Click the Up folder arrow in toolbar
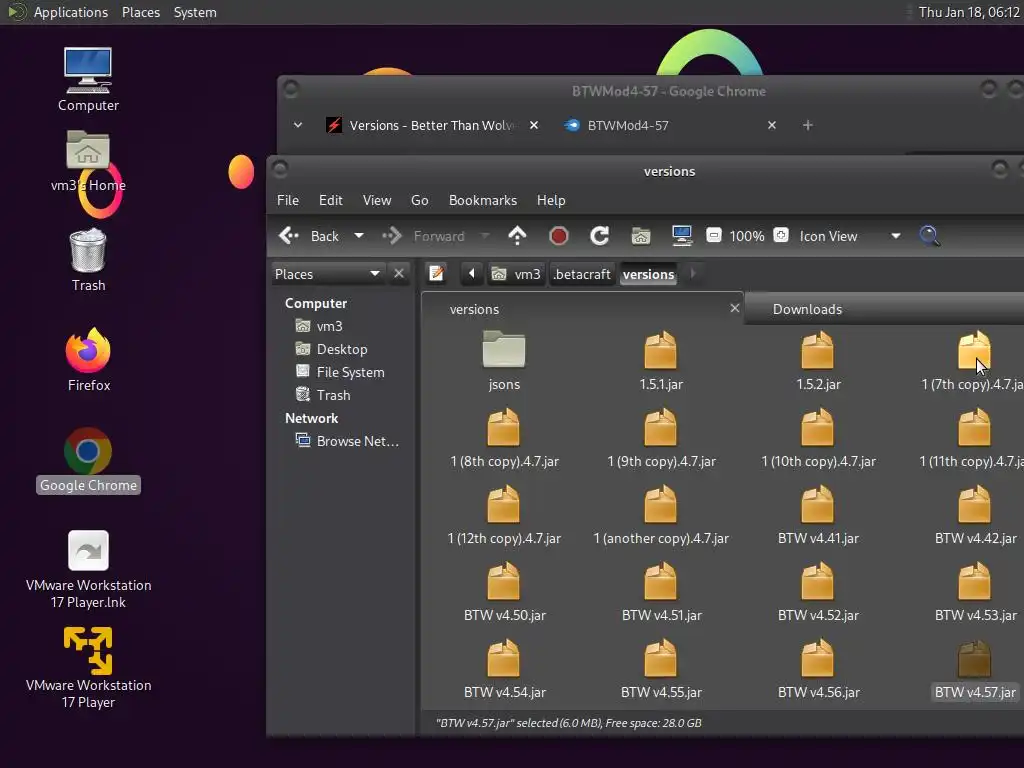 (517, 236)
